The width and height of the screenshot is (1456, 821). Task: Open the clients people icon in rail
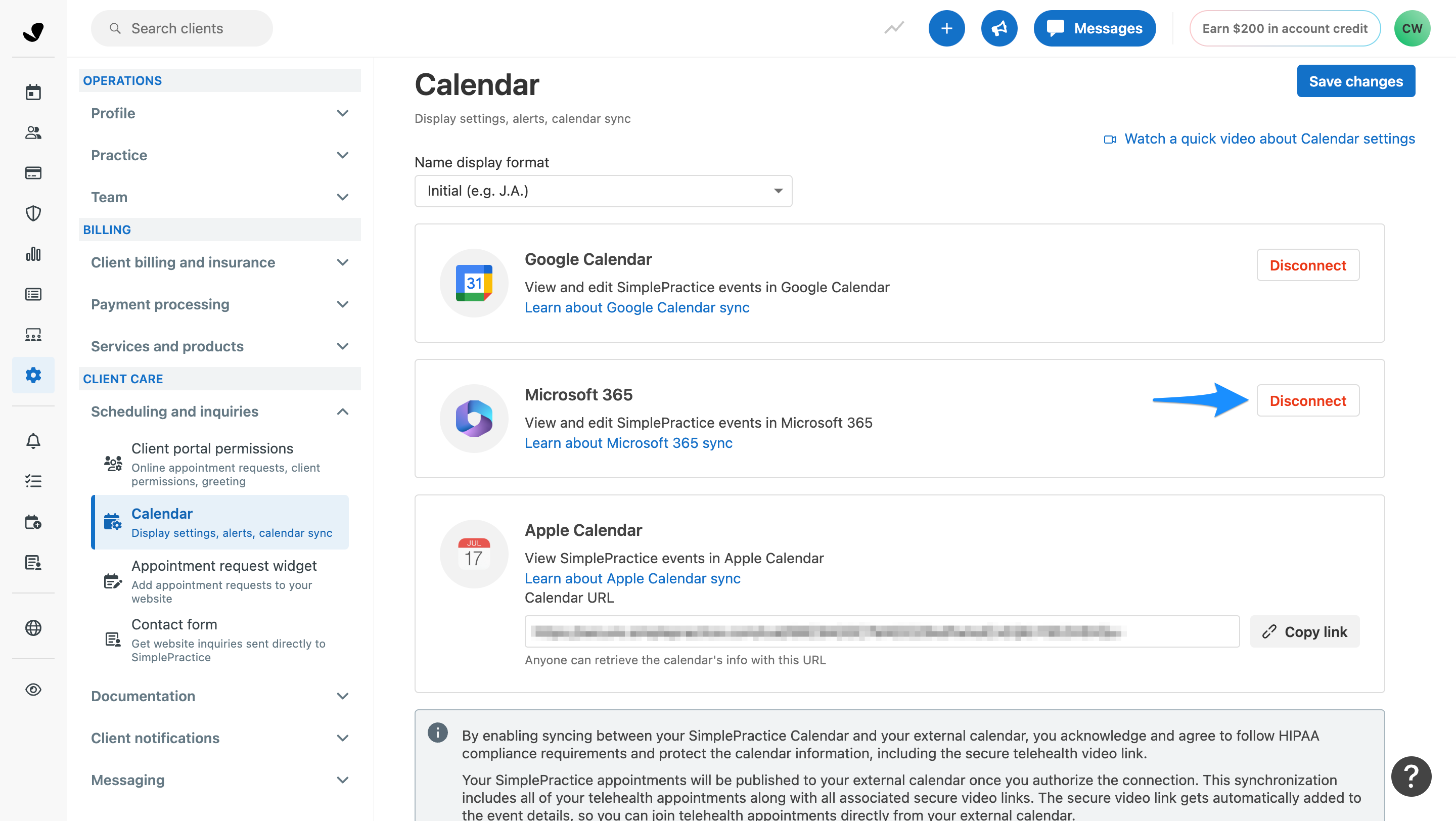click(x=33, y=132)
